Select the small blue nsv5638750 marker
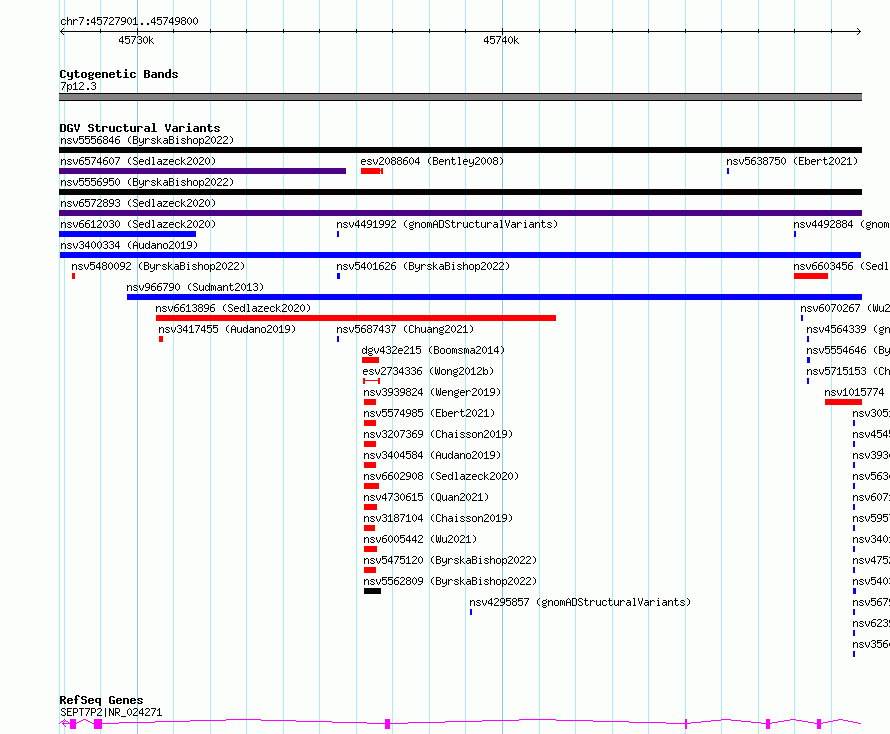 point(728,171)
